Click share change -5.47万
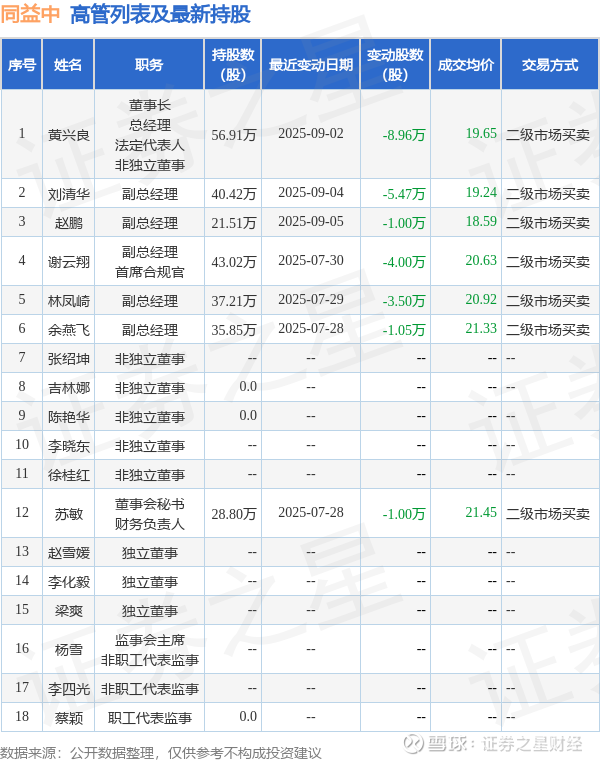 click(404, 194)
